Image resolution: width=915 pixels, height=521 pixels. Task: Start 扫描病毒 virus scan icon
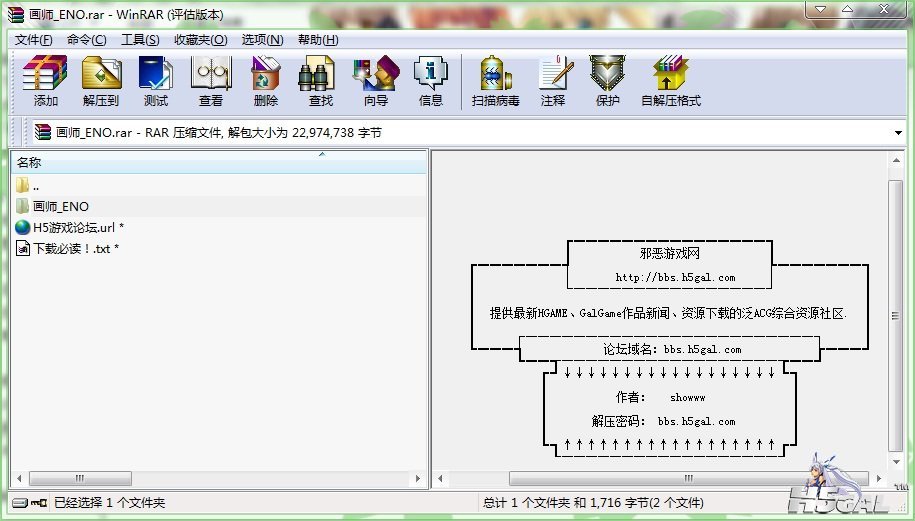point(495,81)
